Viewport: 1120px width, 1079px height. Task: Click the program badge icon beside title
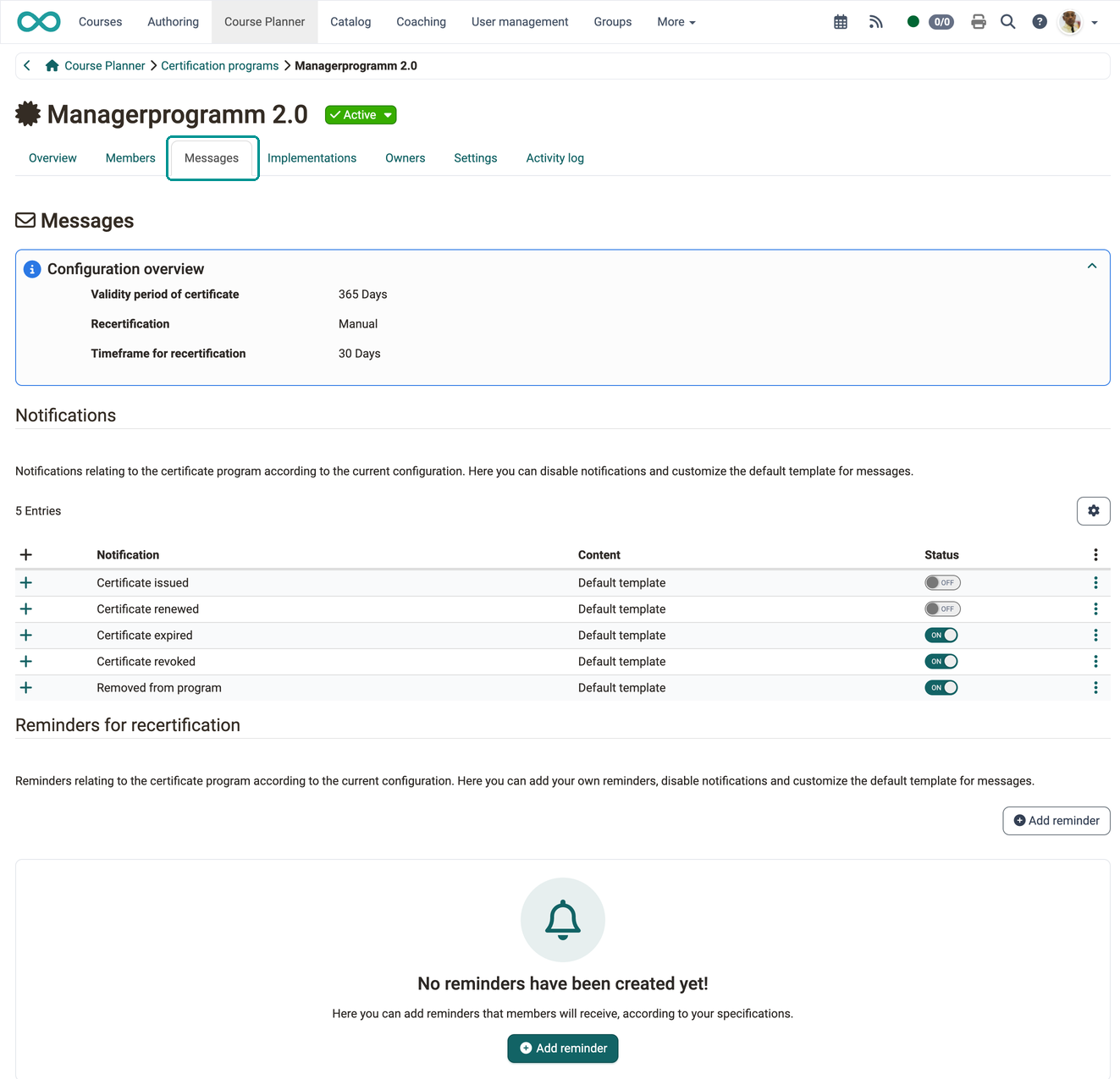(28, 113)
